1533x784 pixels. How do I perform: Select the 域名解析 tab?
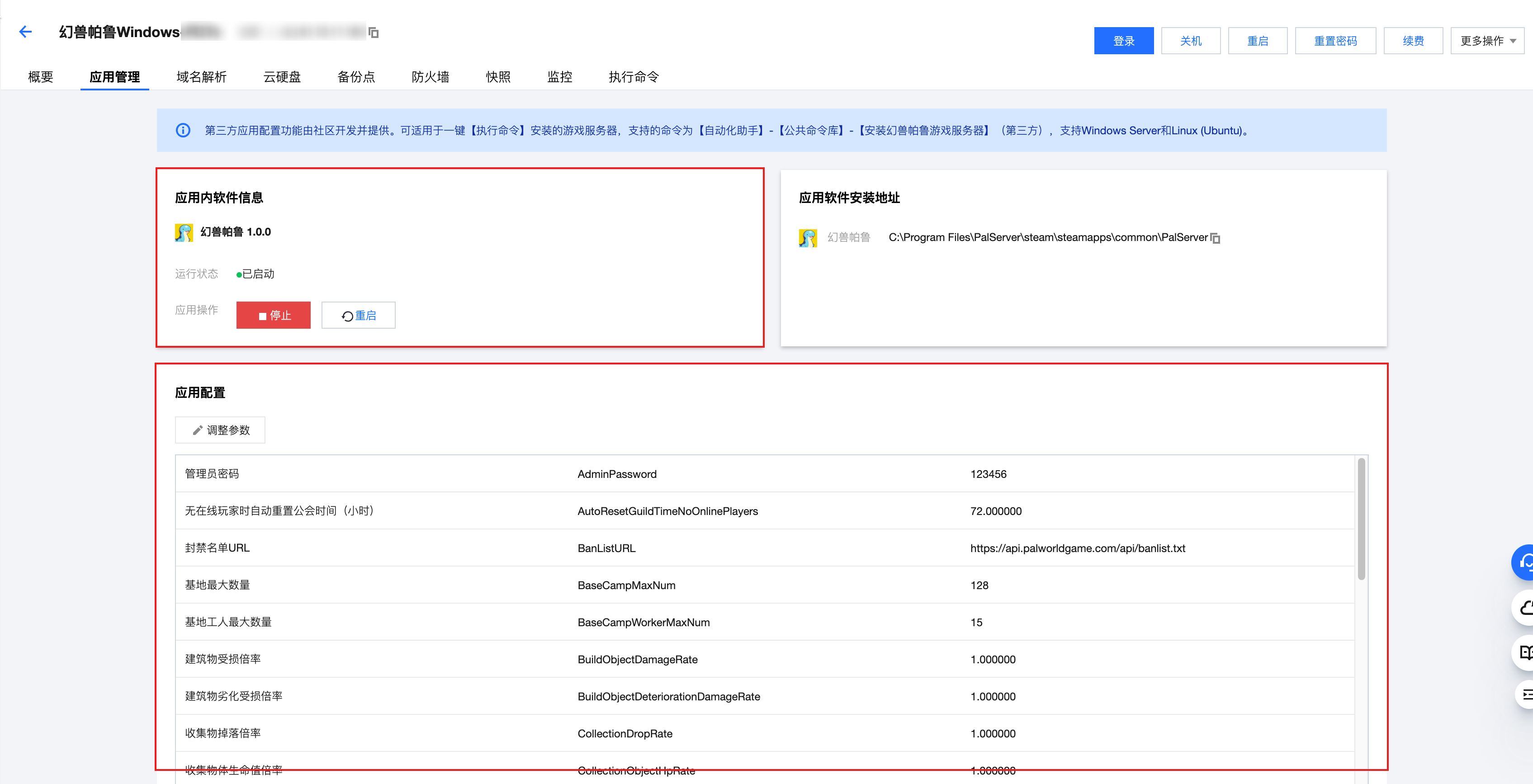202,77
